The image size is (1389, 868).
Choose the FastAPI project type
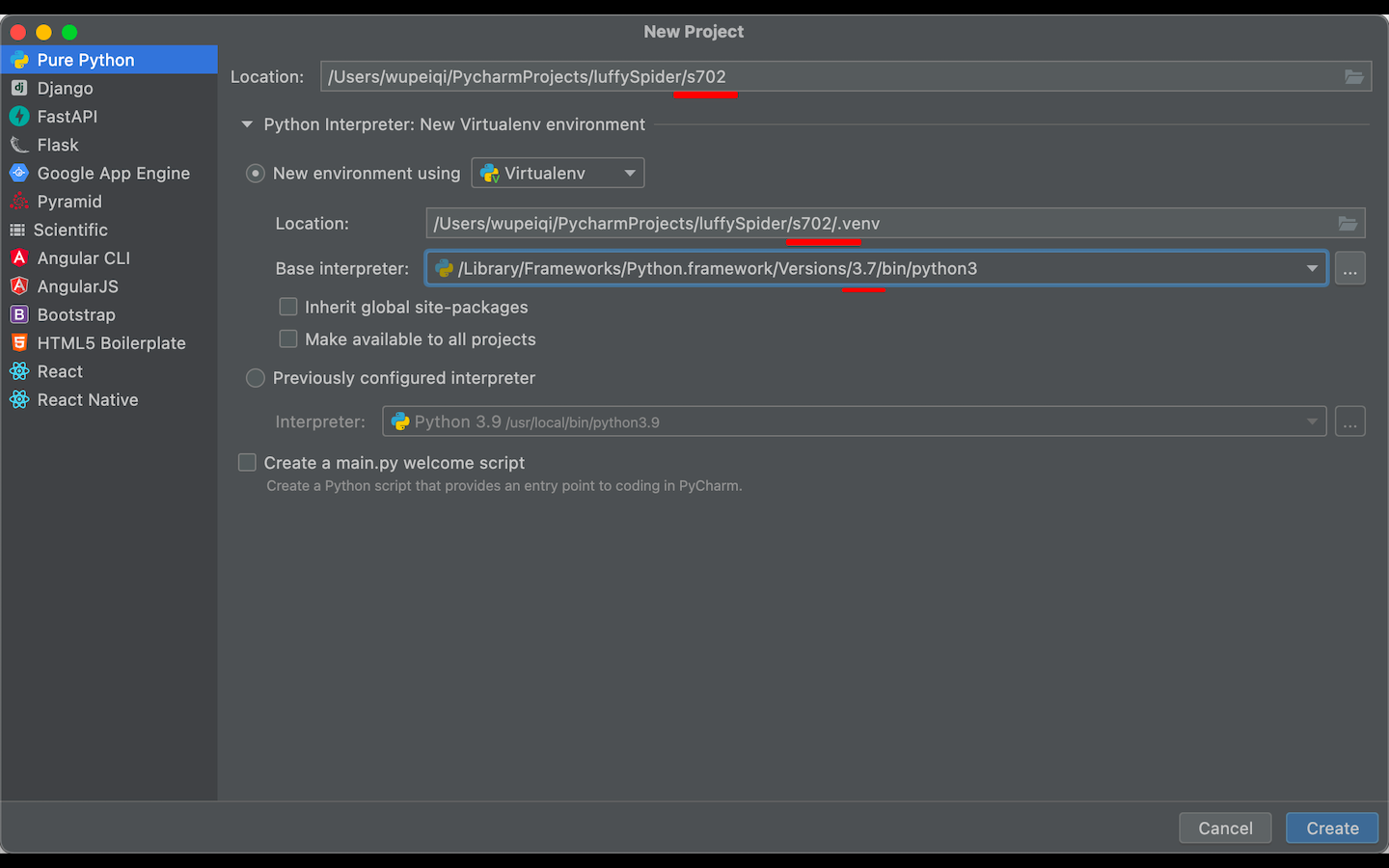tap(109, 116)
